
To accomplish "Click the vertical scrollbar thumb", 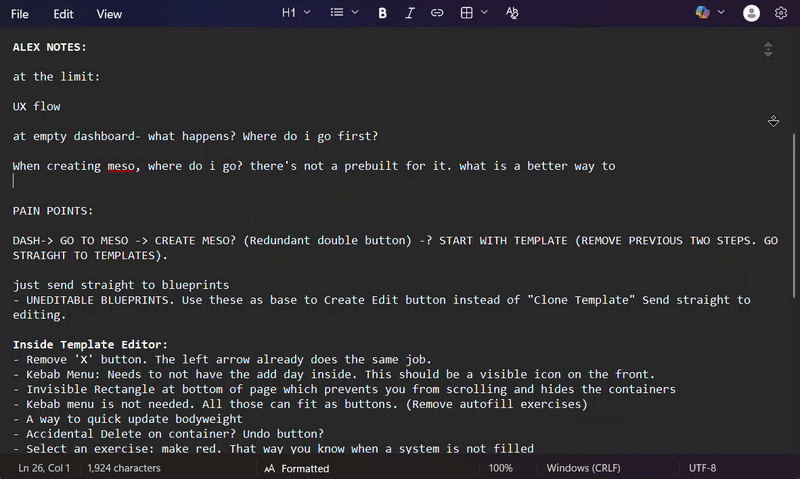I will pos(794,215).
